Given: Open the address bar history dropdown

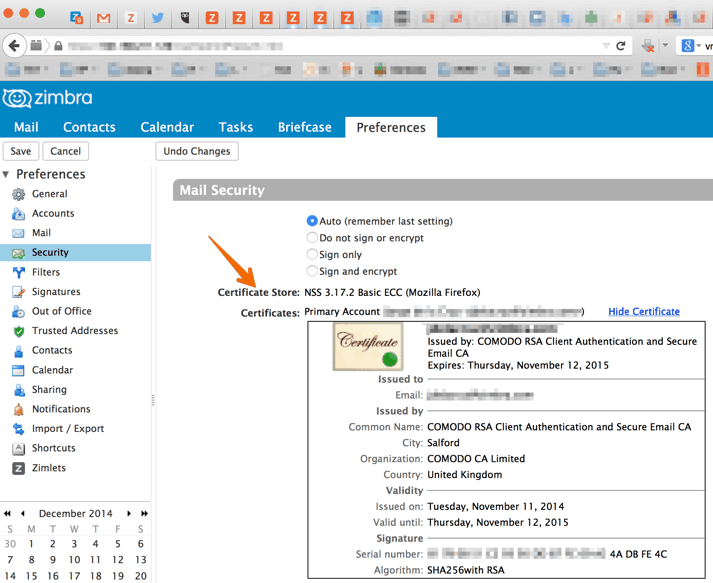Looking at the screenshot, I should [606, 46].
